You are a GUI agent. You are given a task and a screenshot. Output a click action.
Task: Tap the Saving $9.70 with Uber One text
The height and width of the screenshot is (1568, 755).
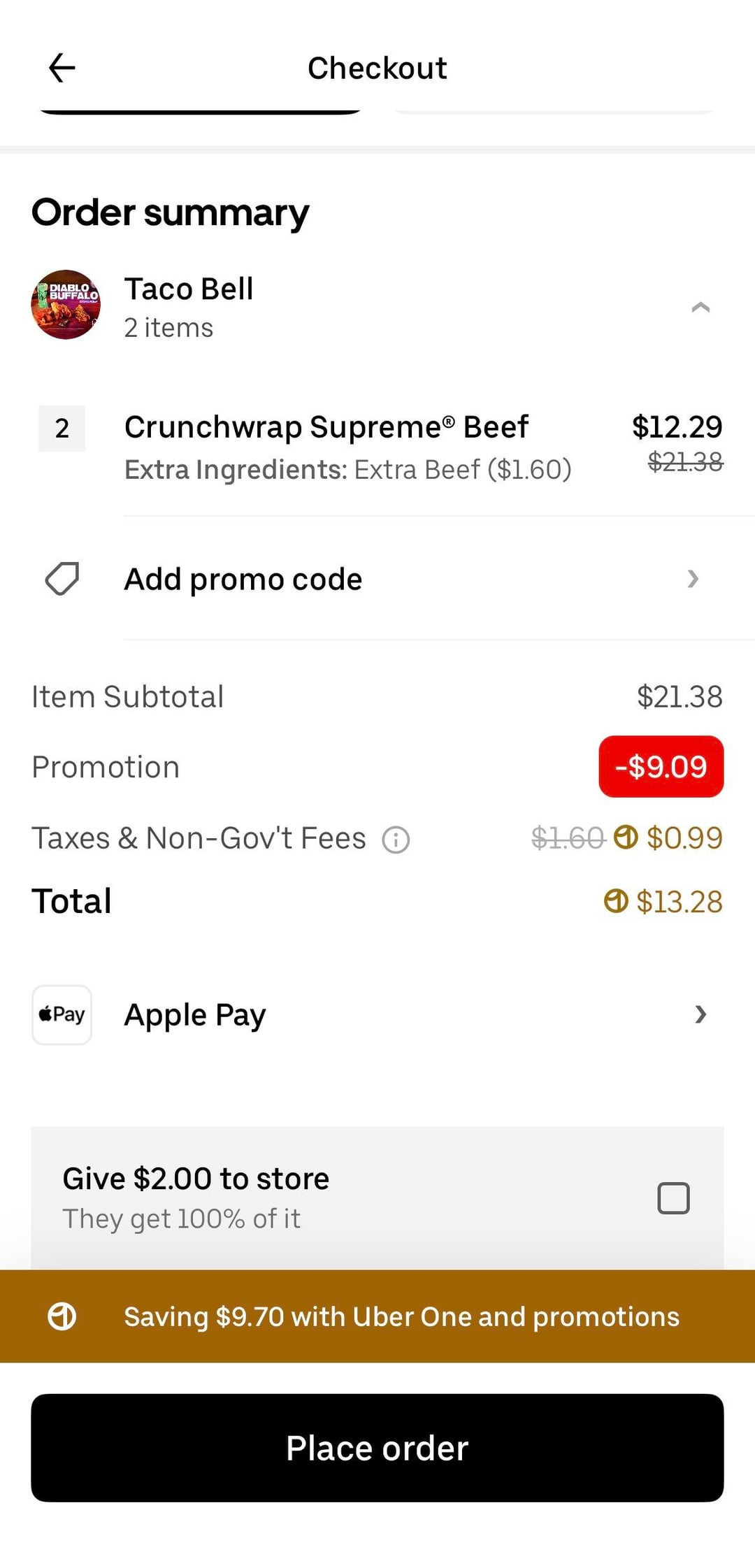pos(401,1316)
